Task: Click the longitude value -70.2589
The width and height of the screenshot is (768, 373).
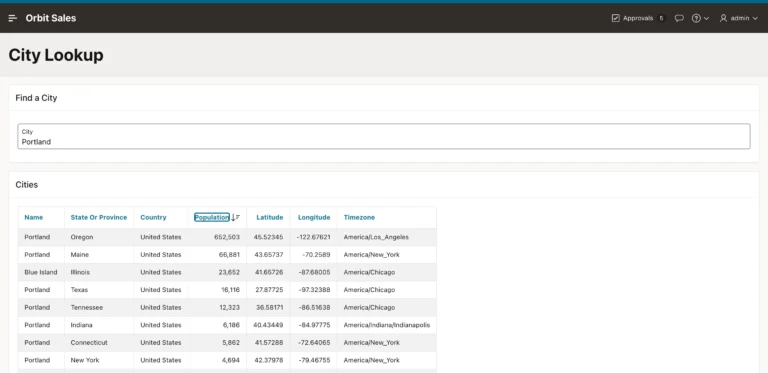Action: coord(316,255)
